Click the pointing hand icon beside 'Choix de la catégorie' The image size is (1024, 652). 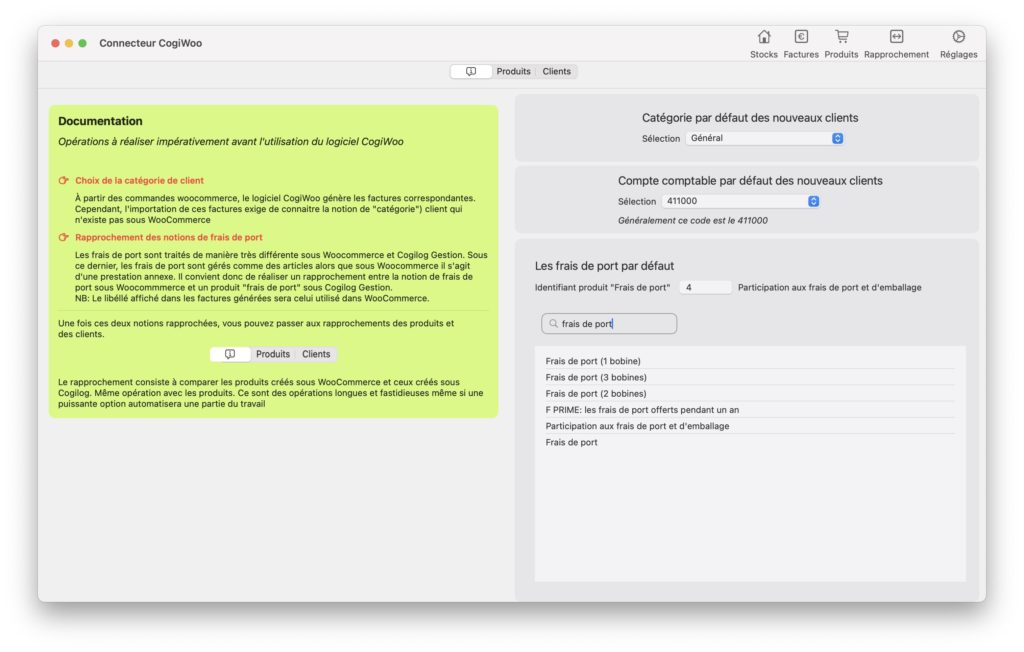[63, 180]
